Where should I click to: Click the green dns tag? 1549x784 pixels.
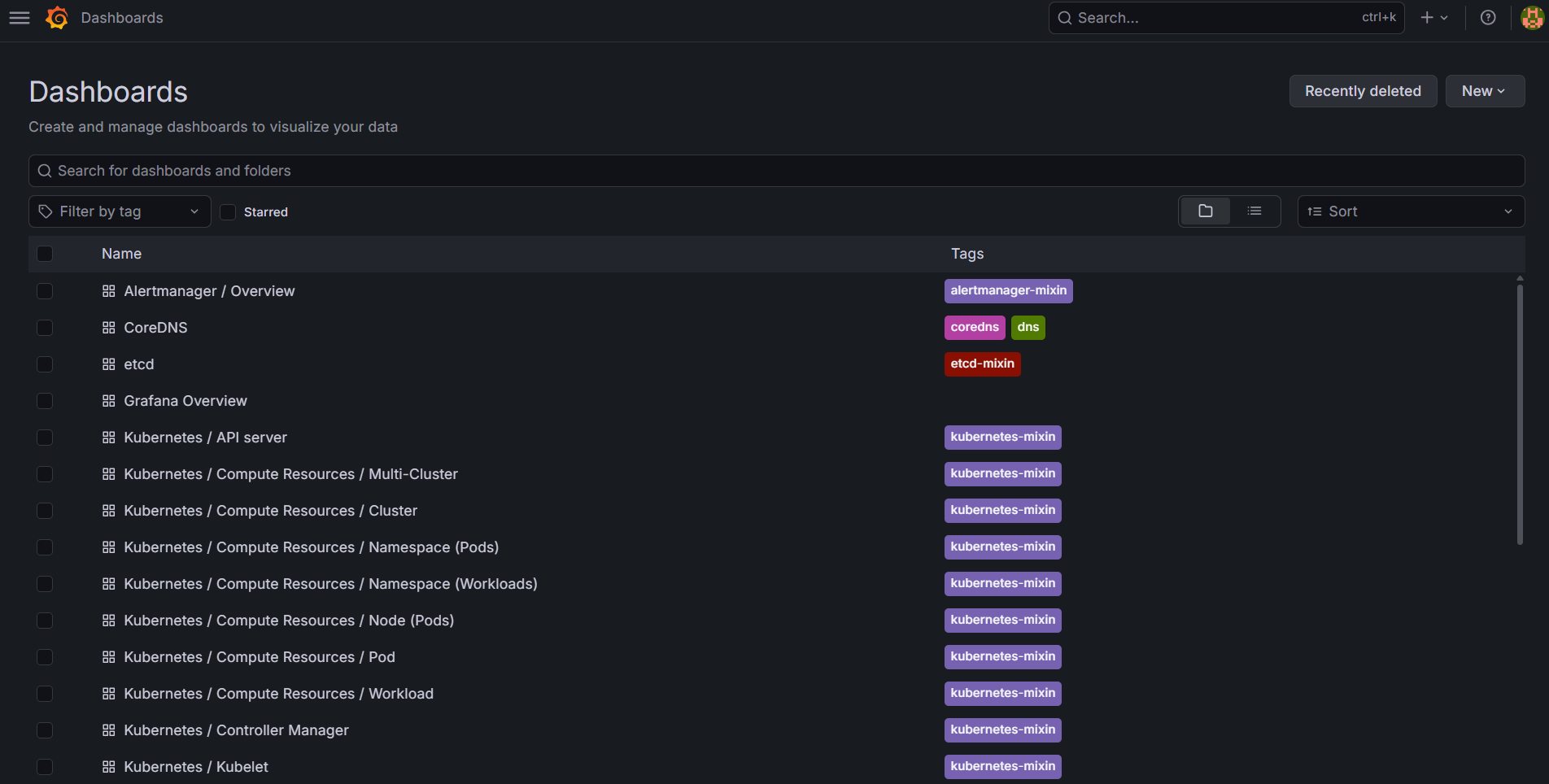click(1028, 328)
